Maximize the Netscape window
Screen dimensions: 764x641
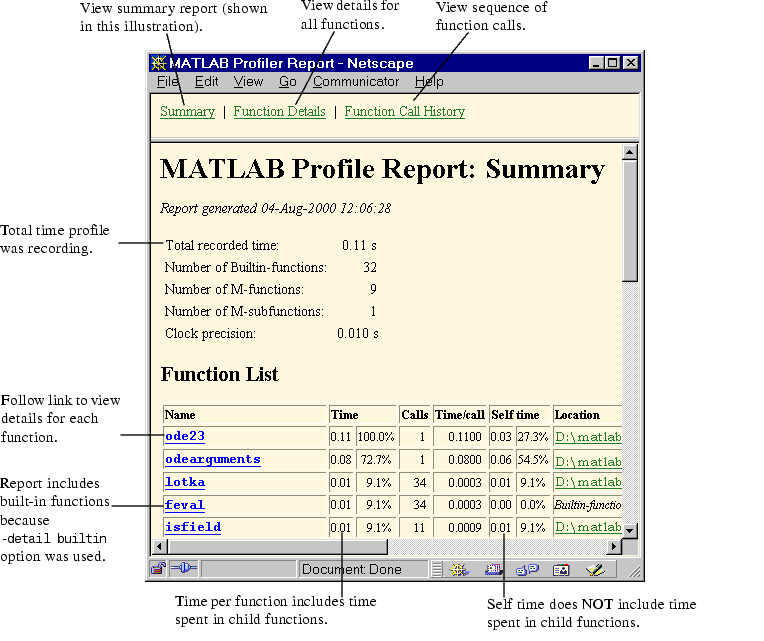pyautogui.click(x=612, y=63)
